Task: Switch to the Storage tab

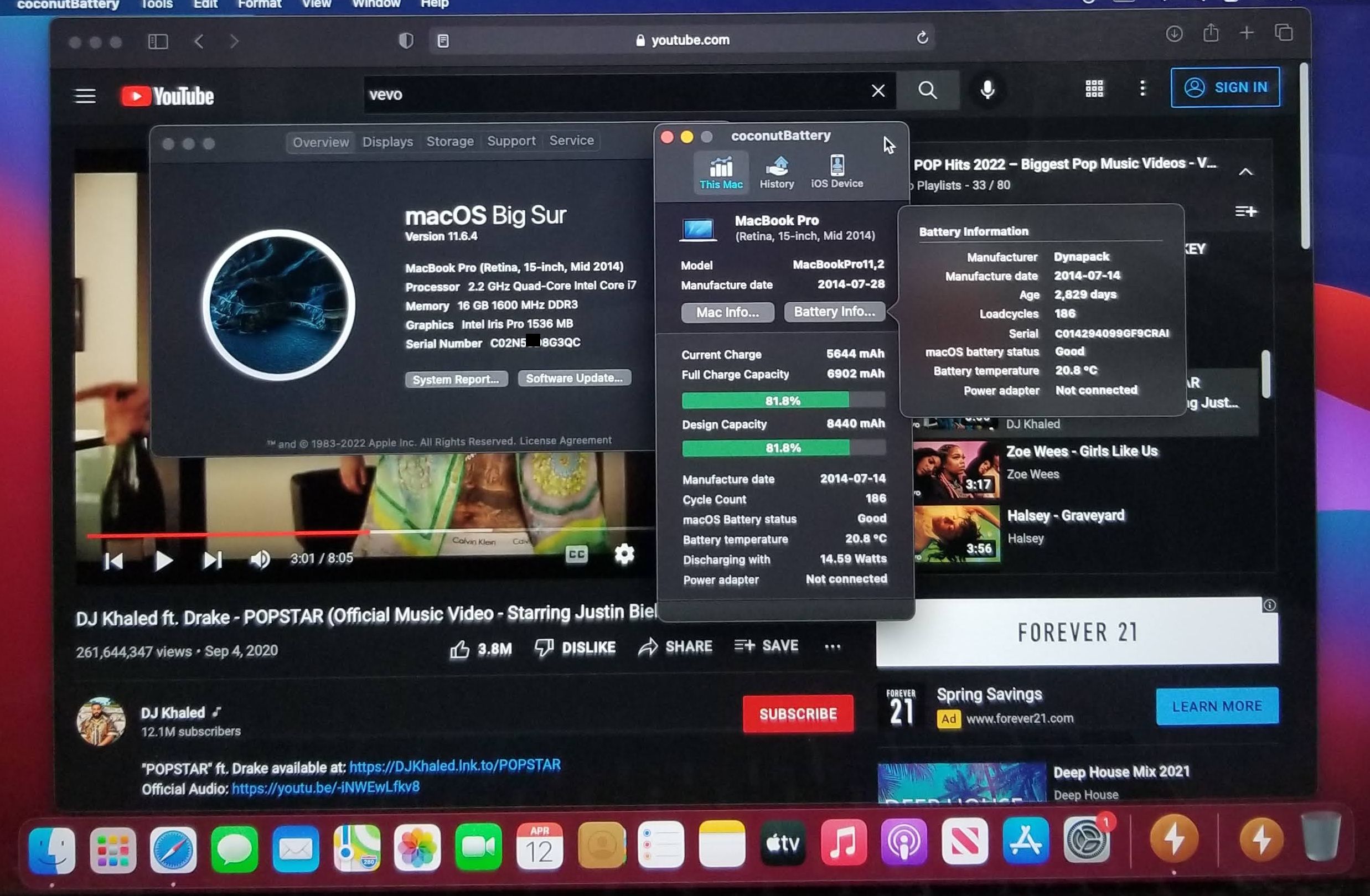Action: coord(449,142)
